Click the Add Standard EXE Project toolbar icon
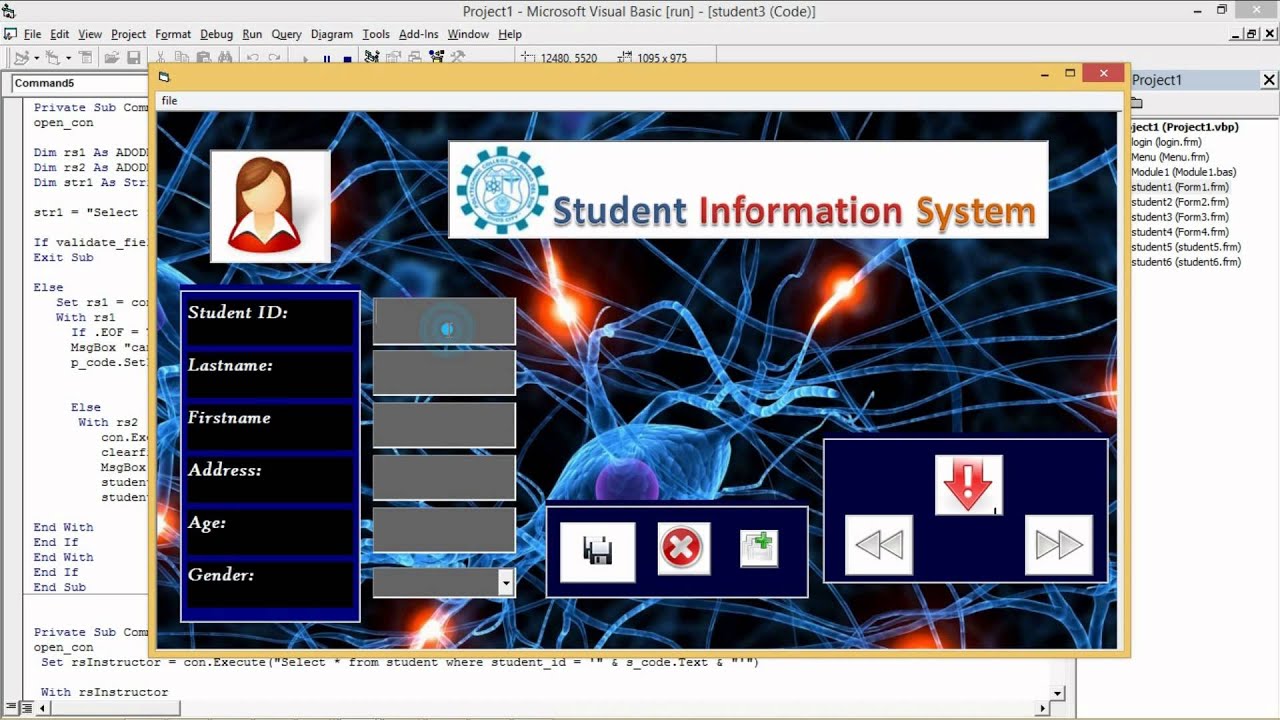This screenshot has height=720, width=1280. click(20, 58)
